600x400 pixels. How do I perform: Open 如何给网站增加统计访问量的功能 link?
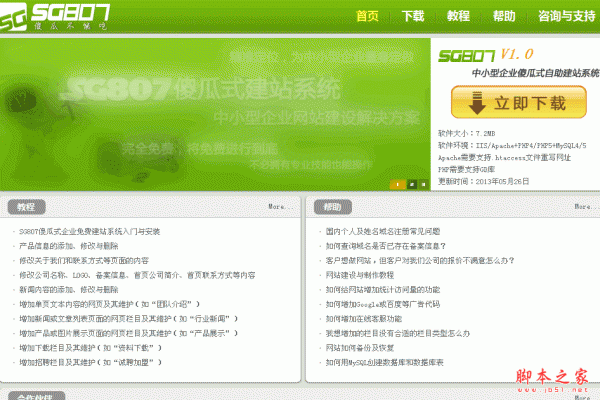(383, 290)
